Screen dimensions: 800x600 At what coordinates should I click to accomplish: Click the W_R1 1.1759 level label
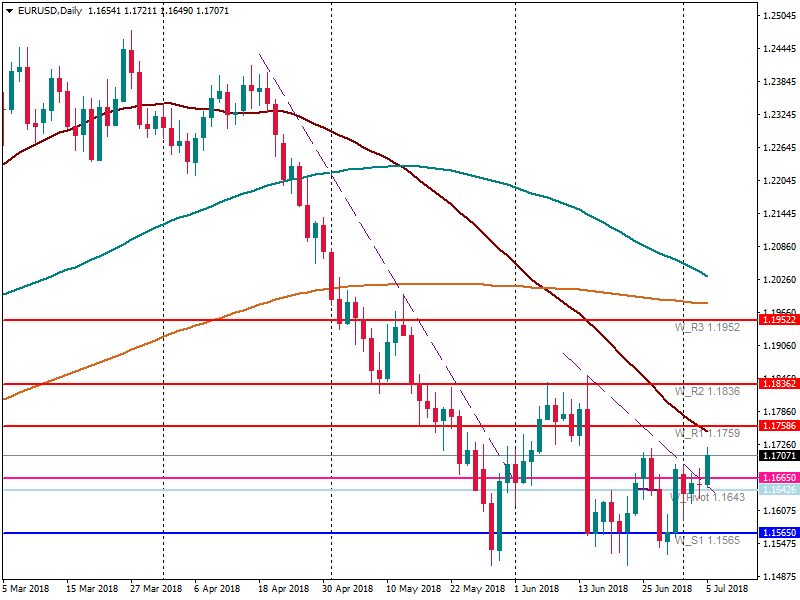click(x=707, y=433)
